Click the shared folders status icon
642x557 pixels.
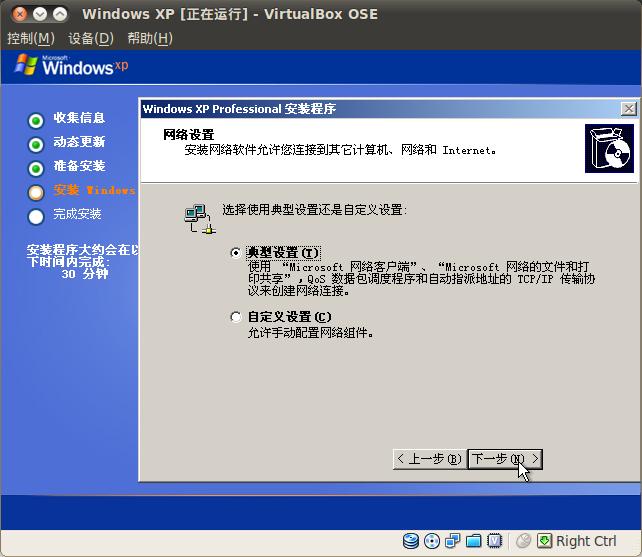coord(474,541)
